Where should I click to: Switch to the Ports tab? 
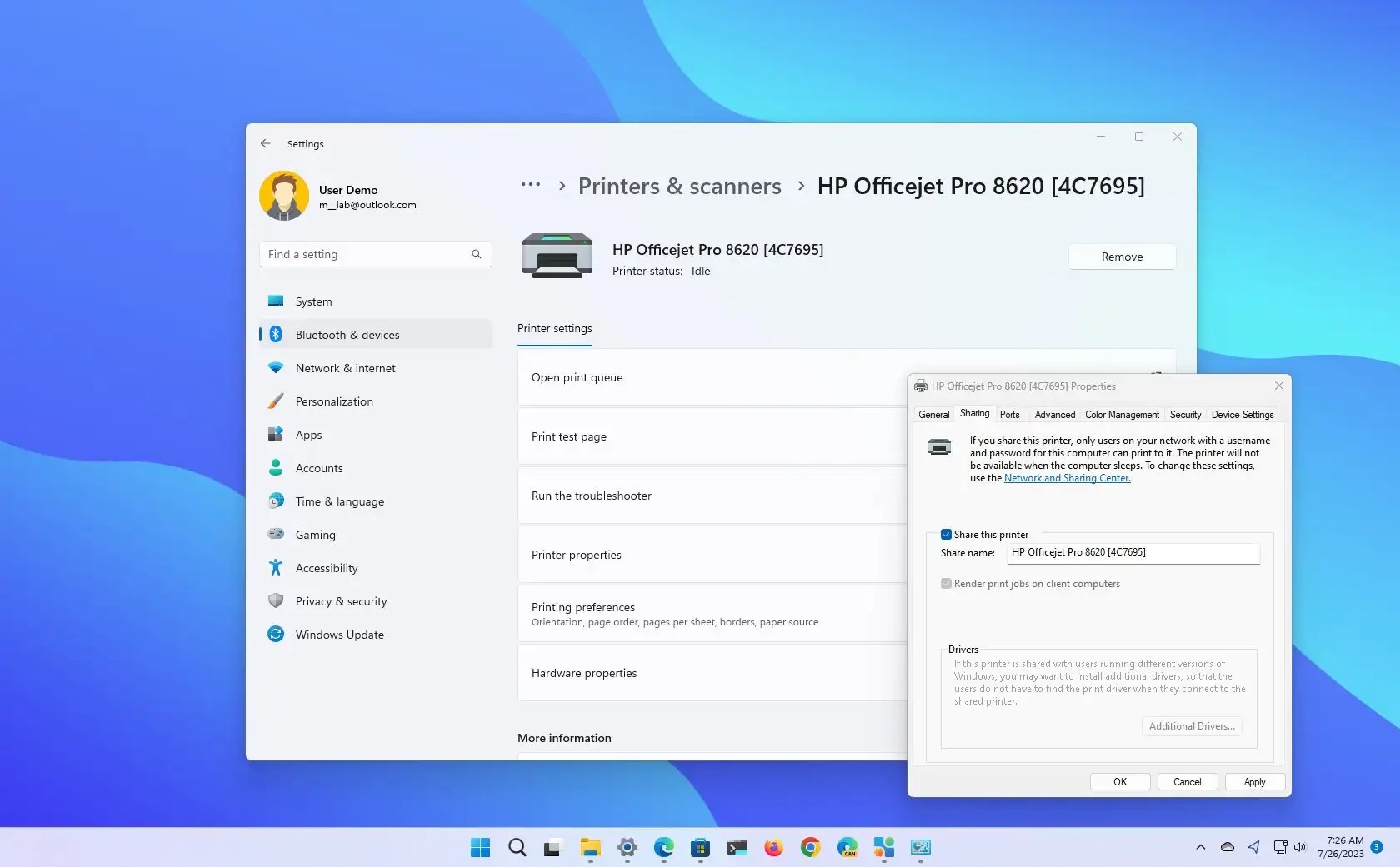coord(1009,414)
